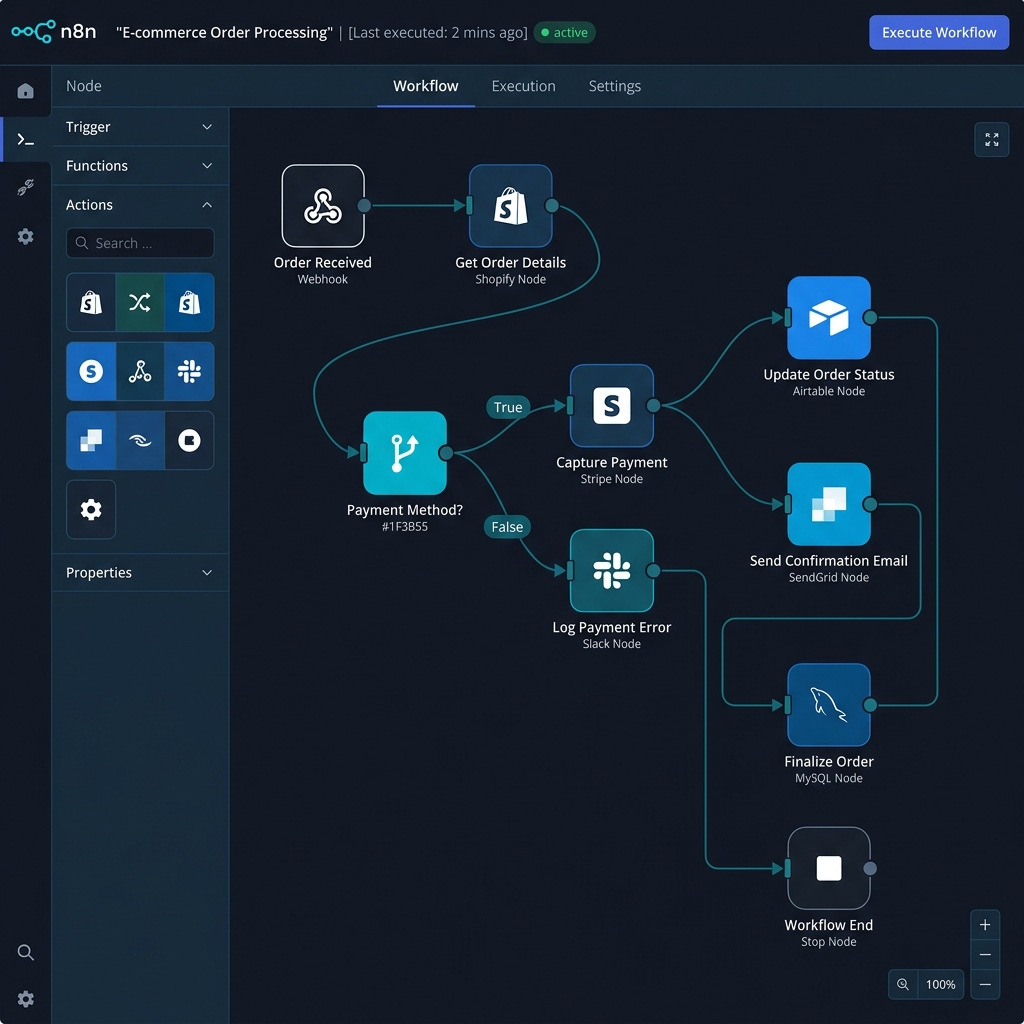Click output connector of Capture Payment node
Image resolution: width=1024 pixels, height=1024 pixels.
[x=653, y=406]
